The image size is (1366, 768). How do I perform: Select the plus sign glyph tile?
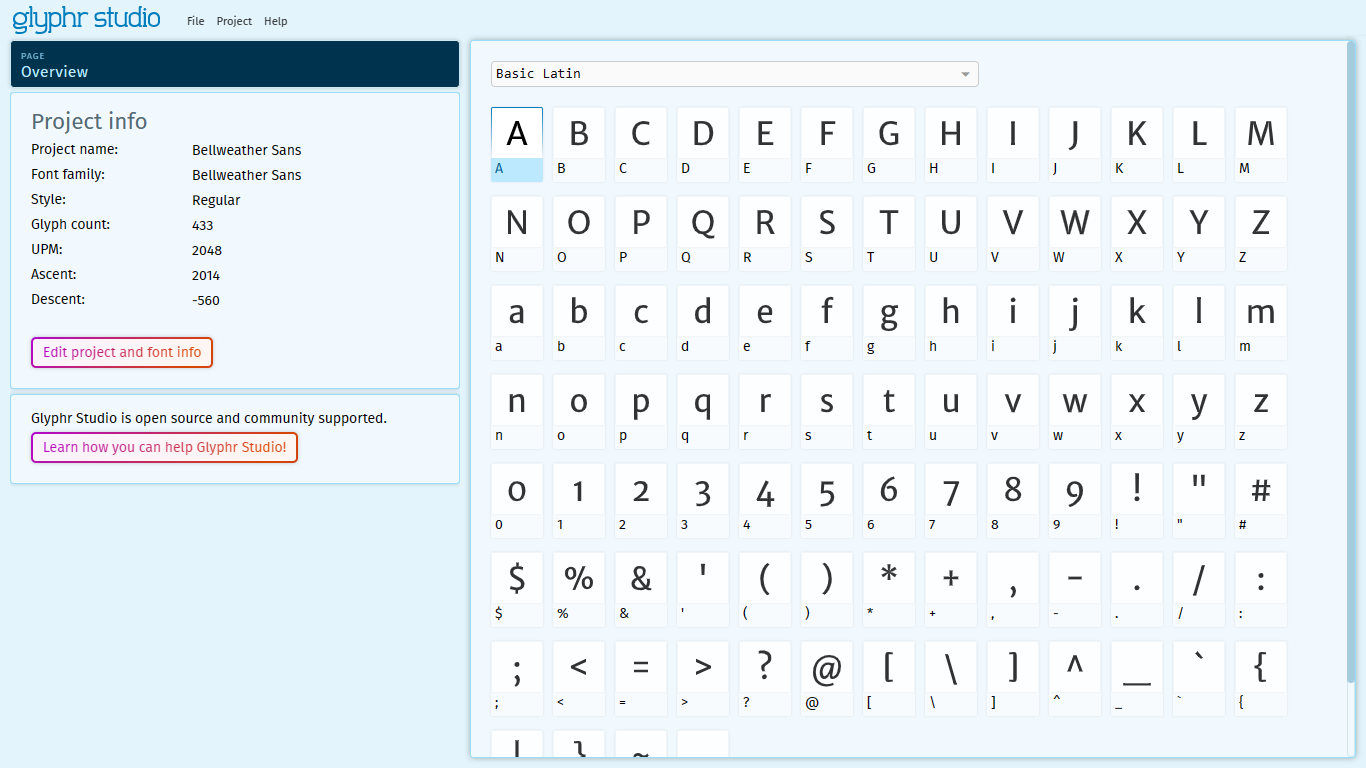951,589
